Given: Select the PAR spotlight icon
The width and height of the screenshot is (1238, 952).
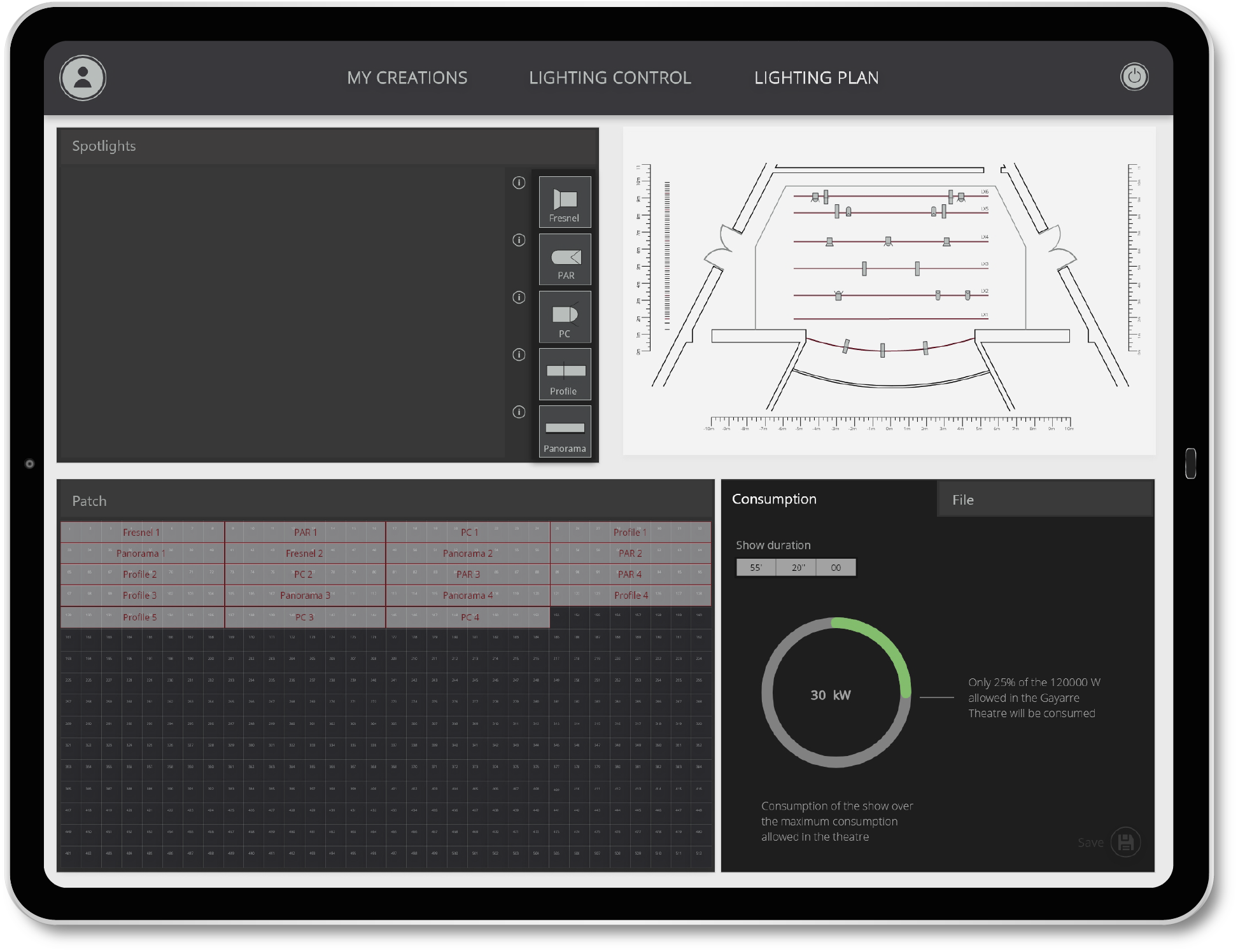Looking at the screenshot, I should click(x=565, y=259).
